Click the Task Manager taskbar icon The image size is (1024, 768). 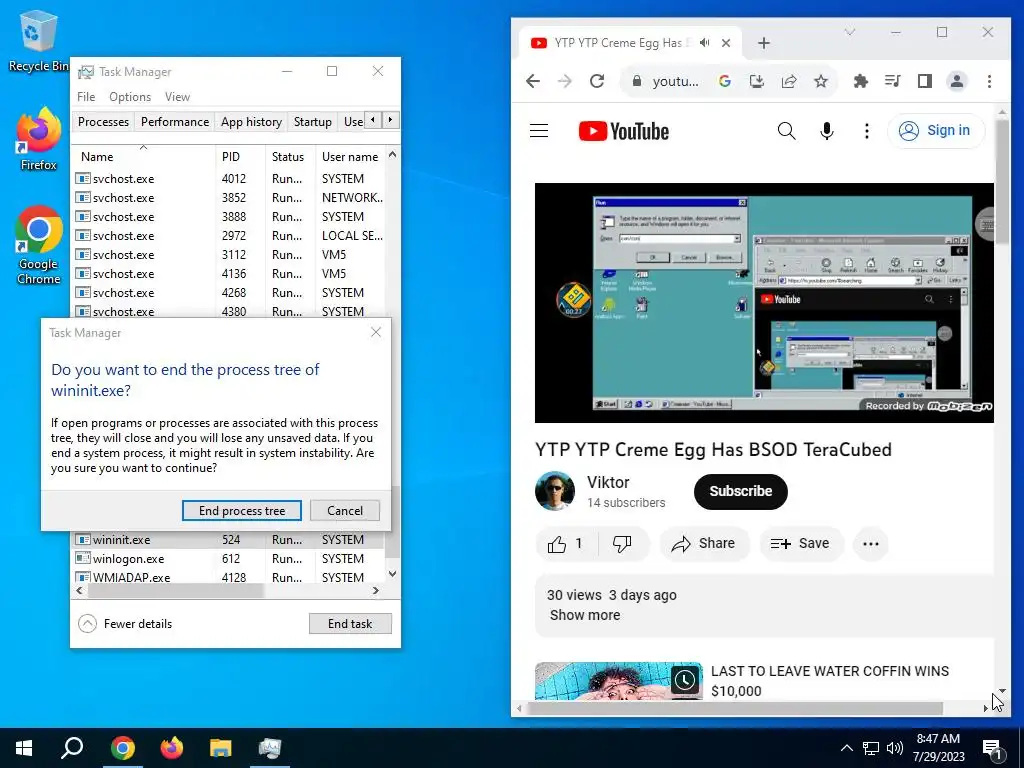click(270, 748)
